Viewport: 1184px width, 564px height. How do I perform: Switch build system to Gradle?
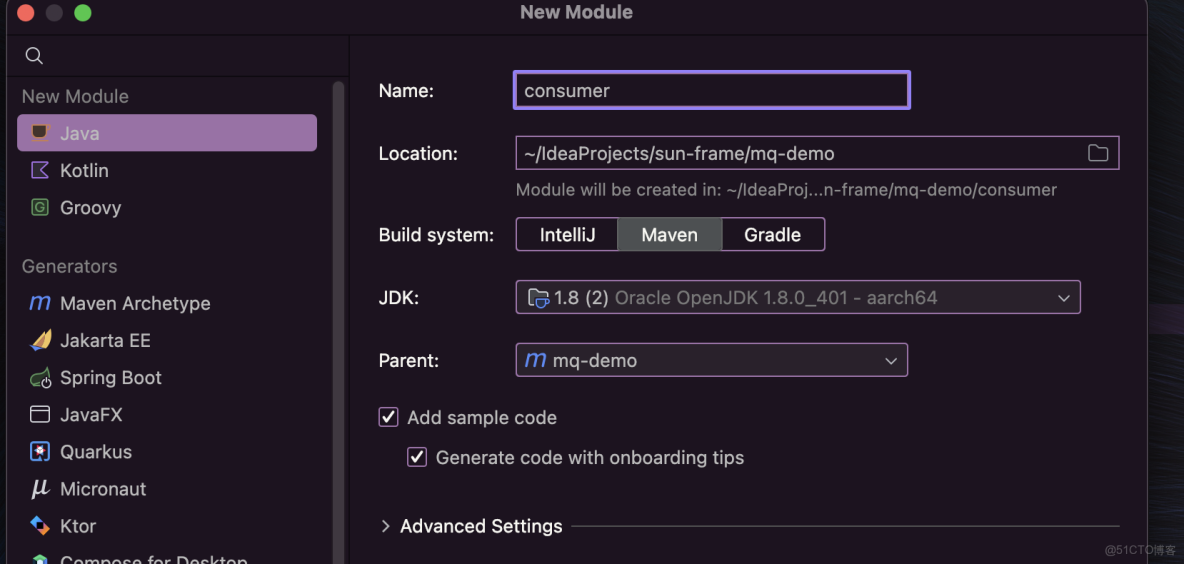point(772,235)
